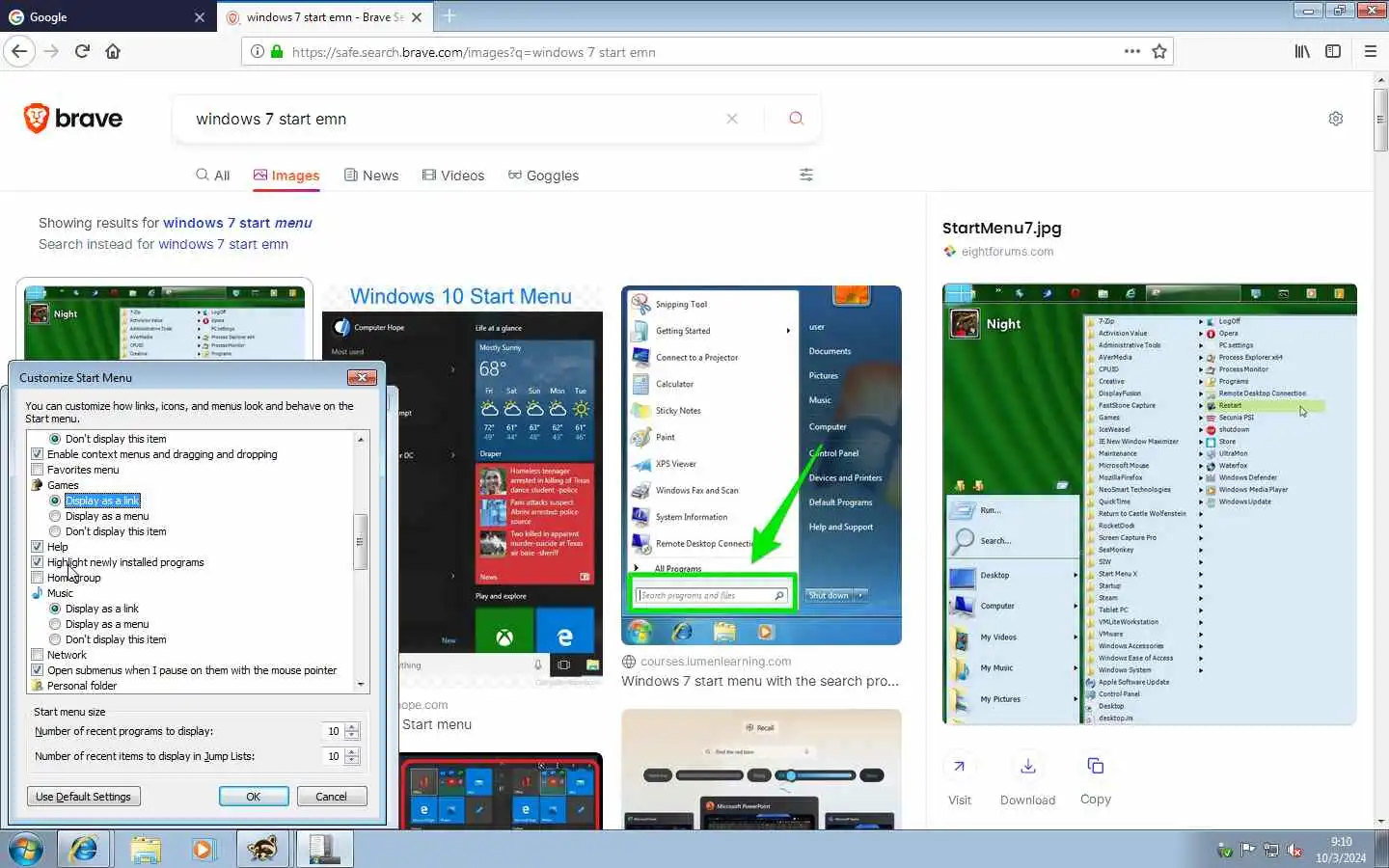The height and width of the screenshot is (868, 1389).
Task: Open the eightforums.com source link
Action: (x=1007, y=252)
